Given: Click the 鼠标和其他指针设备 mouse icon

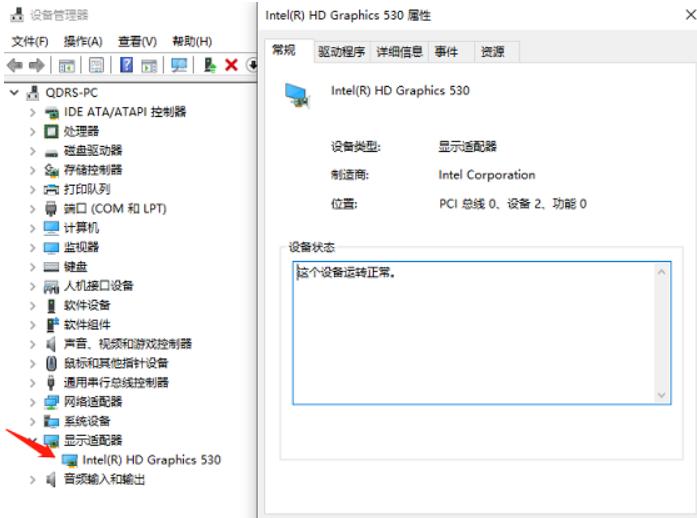Looking at the screenshot, I should point(52,363).
